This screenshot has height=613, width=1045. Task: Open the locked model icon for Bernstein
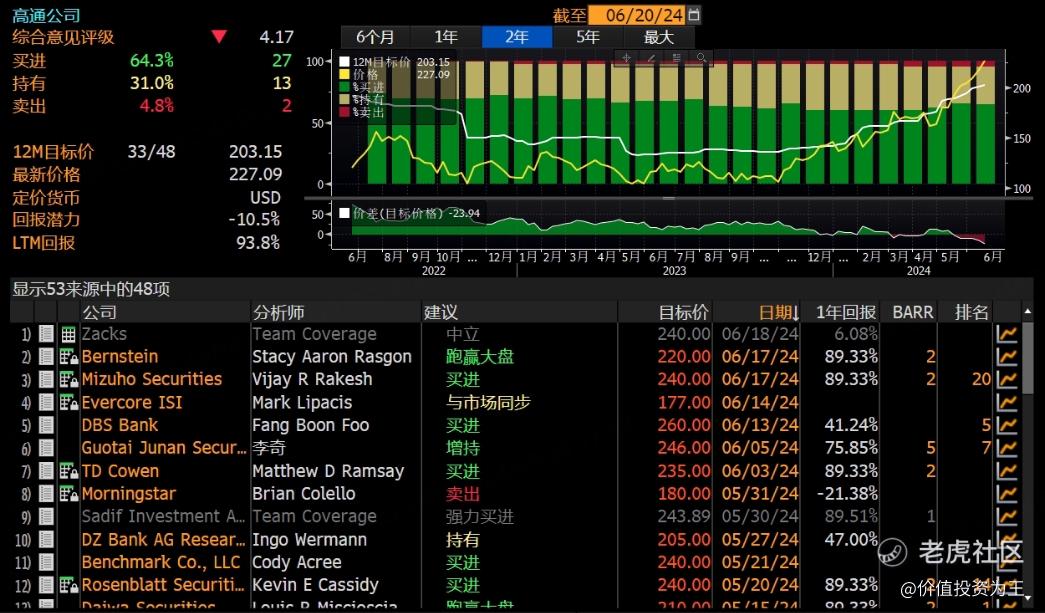(69, 356)
